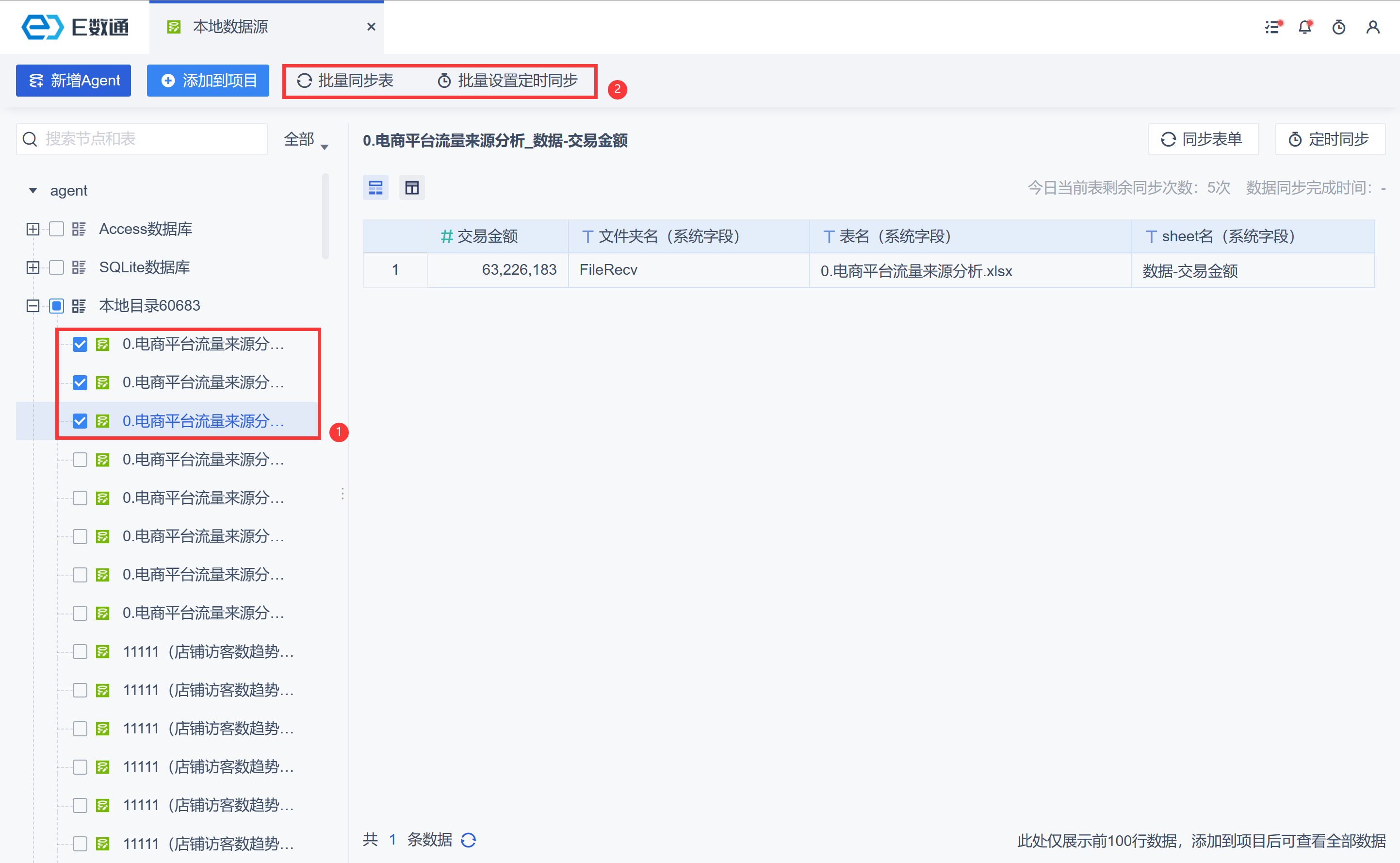Image resolution: width=1400 pixels, height=863 pixels.
Task: Open the 全部 filter dropdown
Action: click(x=306, y=139)
